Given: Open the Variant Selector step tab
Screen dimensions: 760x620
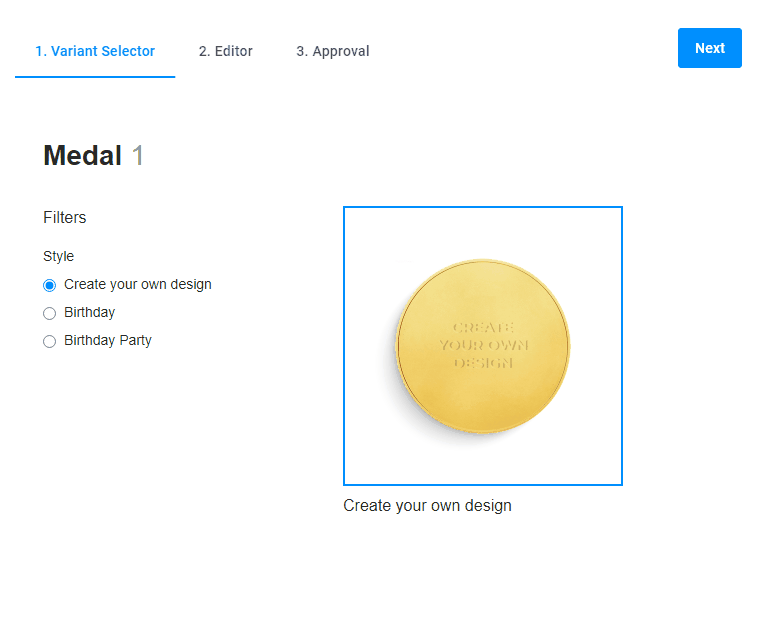Looking at the screenshot, I should point(95,51).
